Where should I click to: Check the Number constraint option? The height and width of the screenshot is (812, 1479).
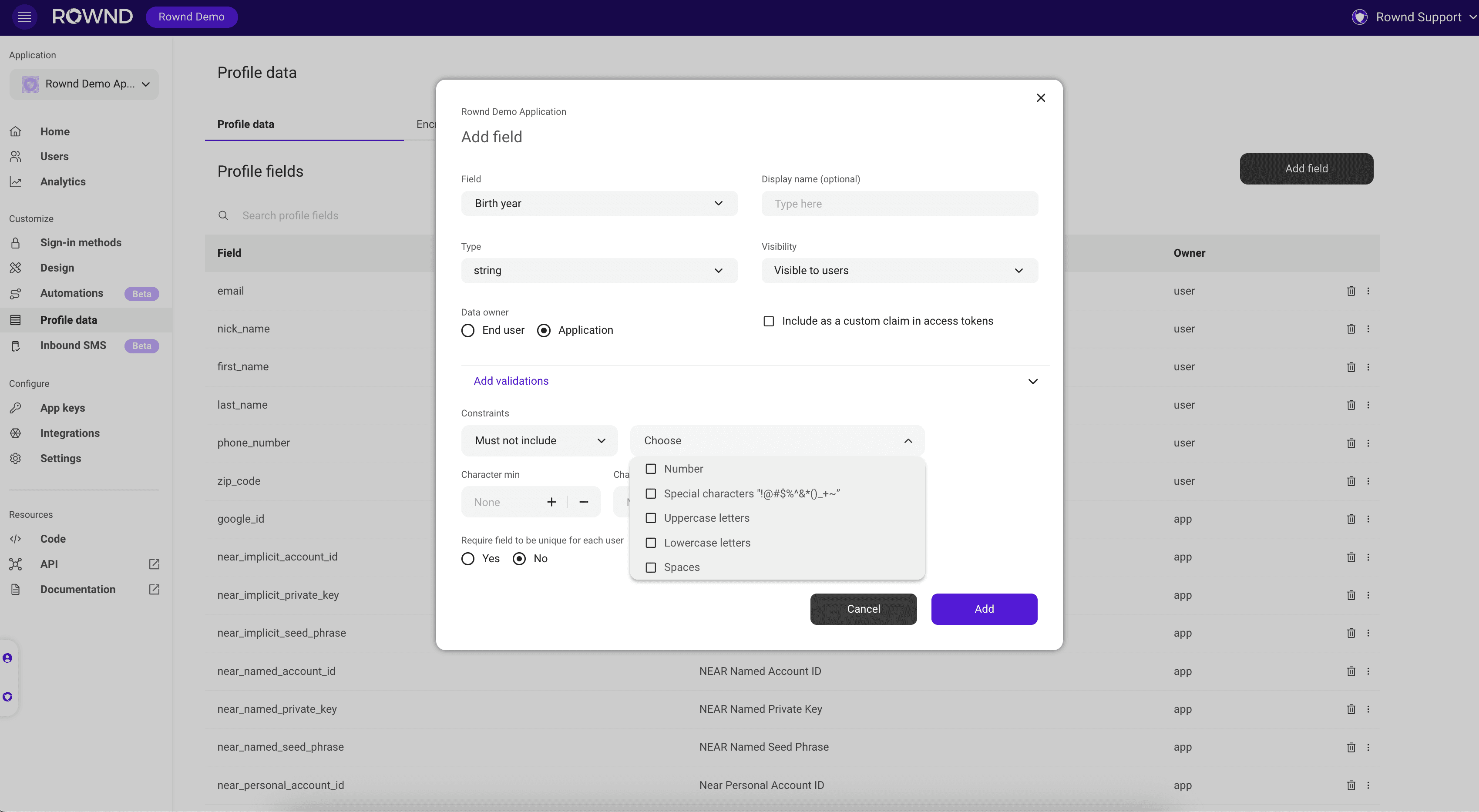pos(651,469)
